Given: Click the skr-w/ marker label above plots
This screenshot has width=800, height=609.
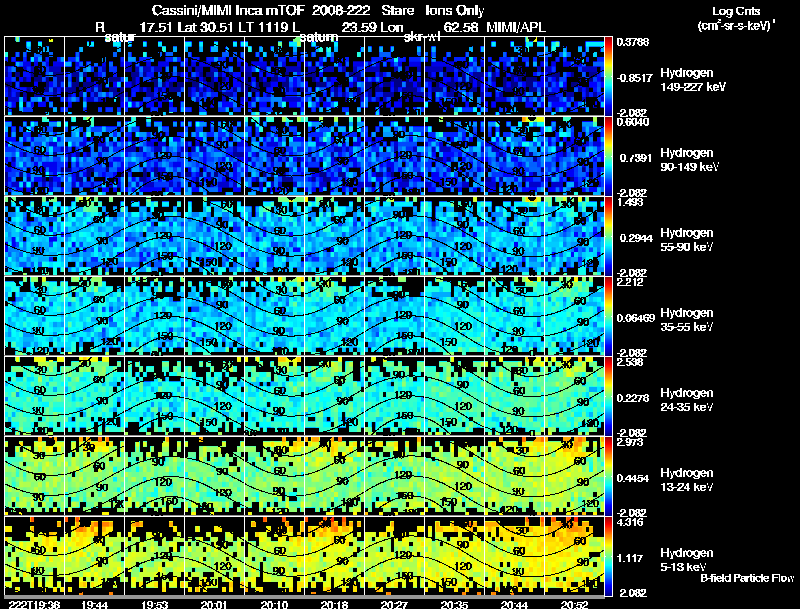Looking at the screenshot, I should (x=422, y=37).
